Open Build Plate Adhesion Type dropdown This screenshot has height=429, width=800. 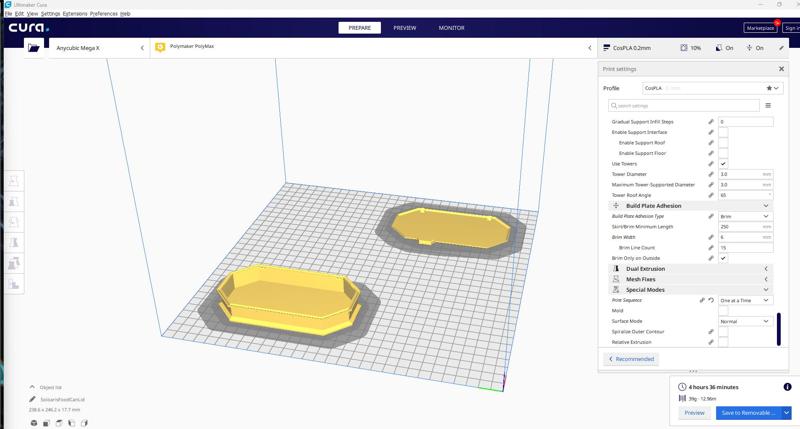(745, 216)
